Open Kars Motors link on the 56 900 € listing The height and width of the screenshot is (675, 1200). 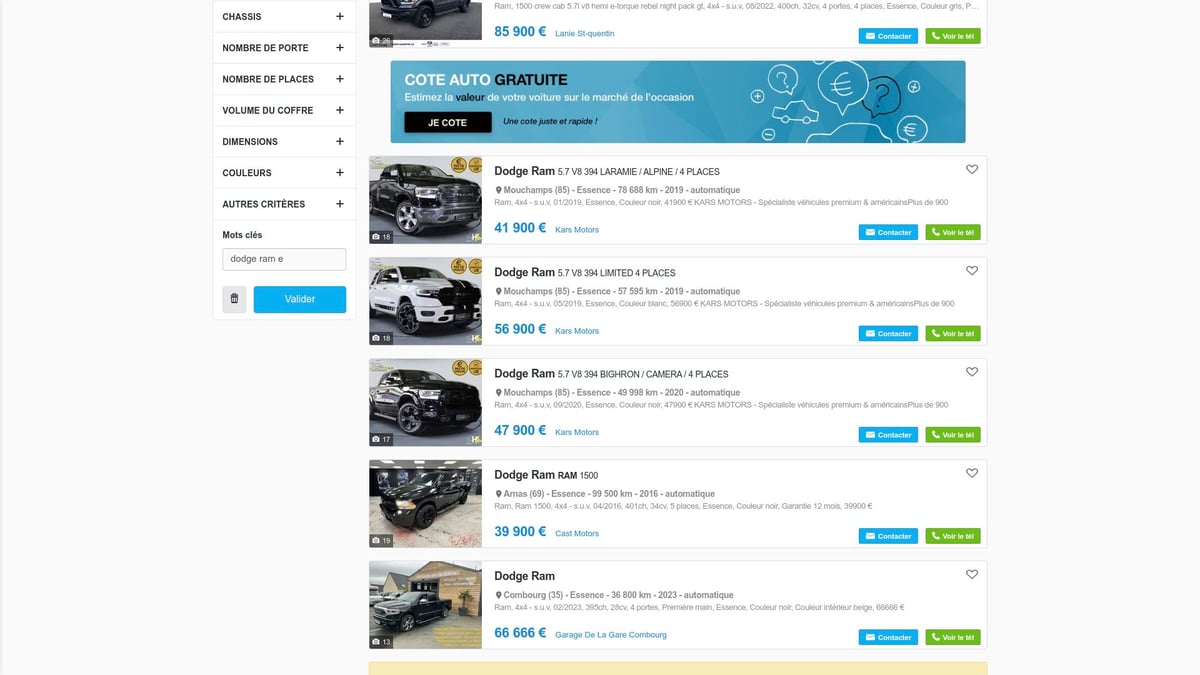pos(577,331)
